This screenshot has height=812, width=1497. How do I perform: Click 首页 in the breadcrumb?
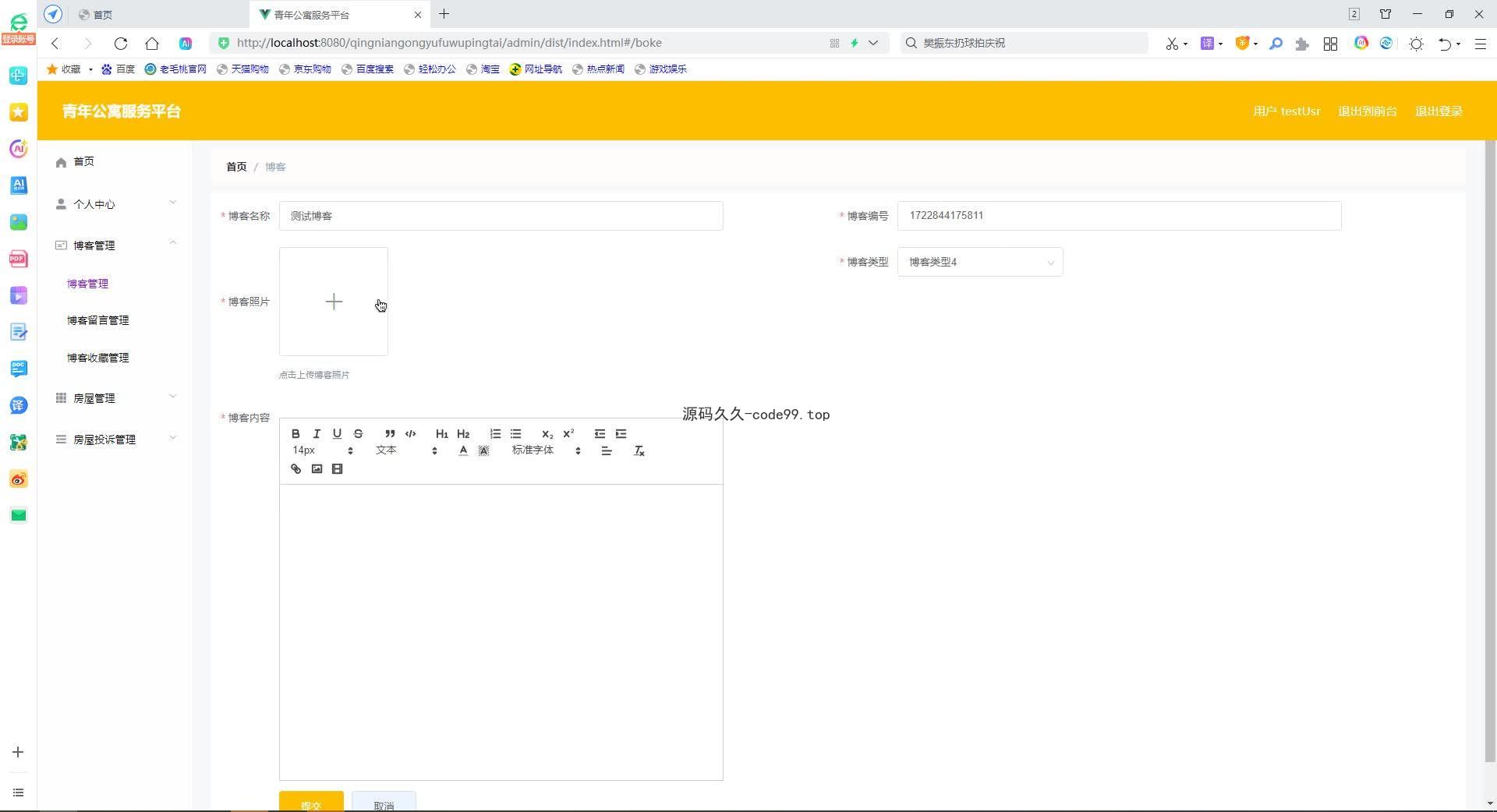point(236,167)
